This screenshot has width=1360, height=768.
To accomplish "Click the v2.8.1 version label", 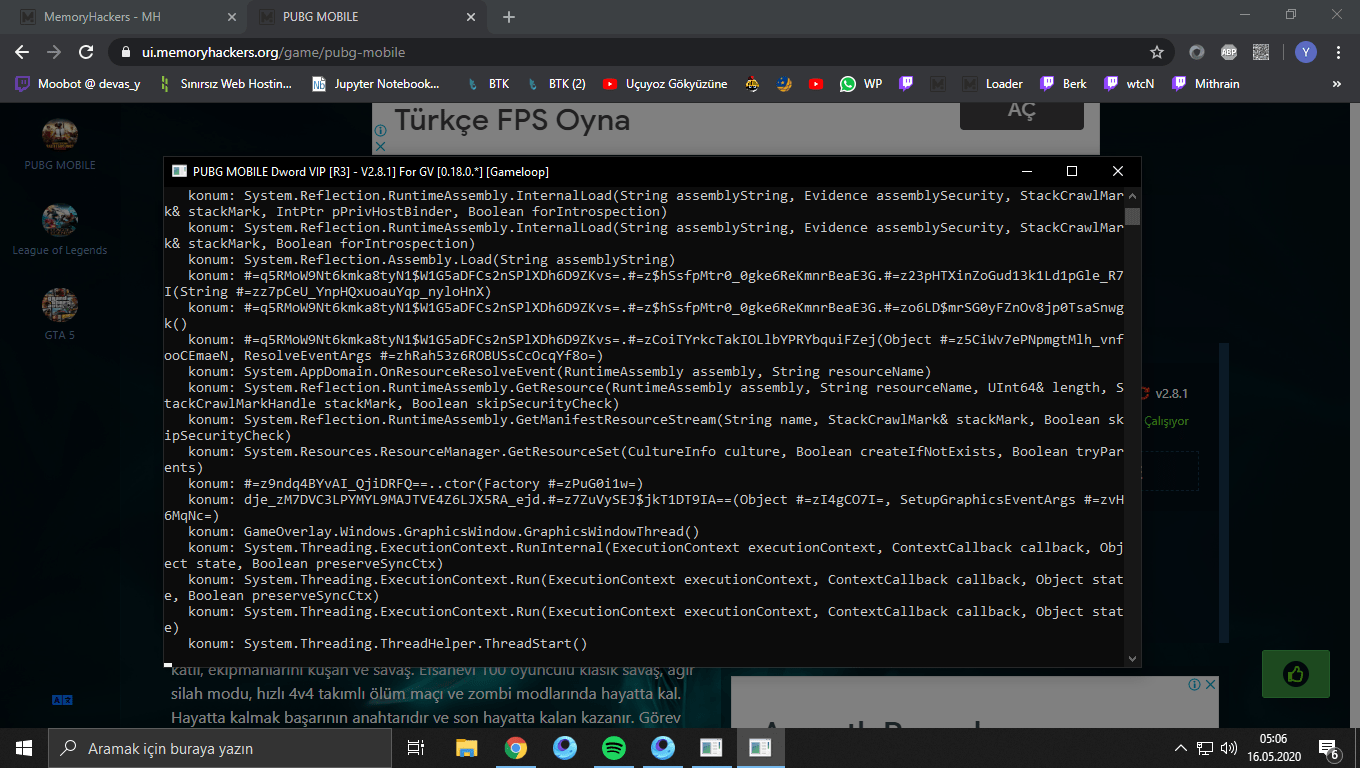I will (1171, 393).
